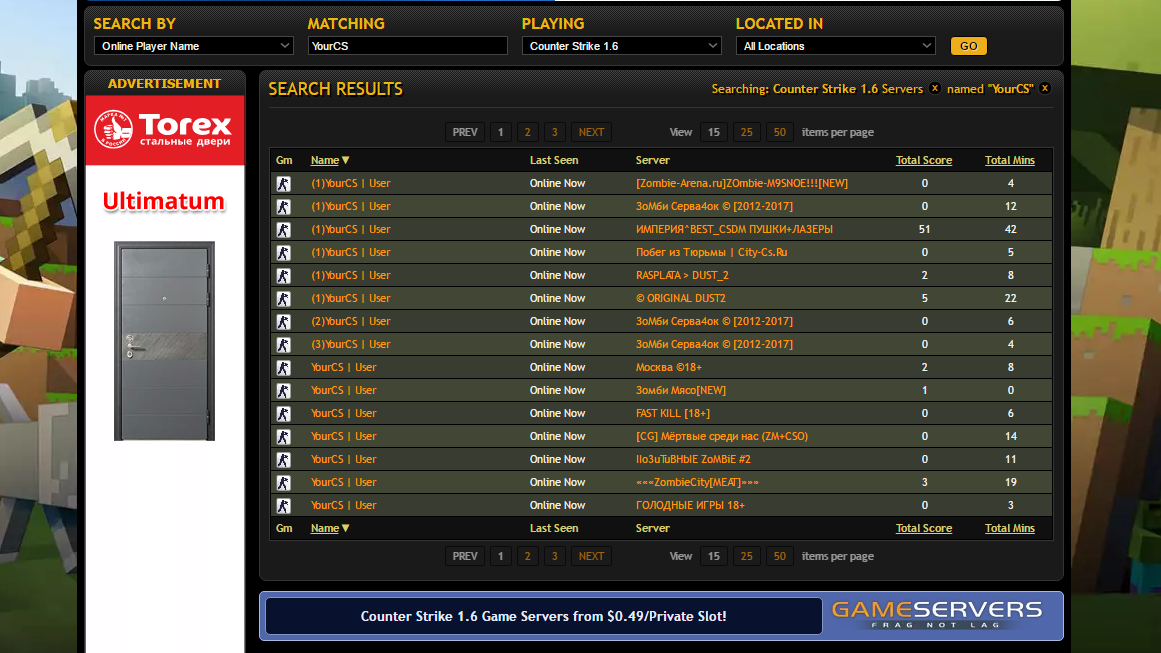Click game icon in Москва ©18+ row
Viewport: 1161px width, 653px height.
tap(284, 367)
